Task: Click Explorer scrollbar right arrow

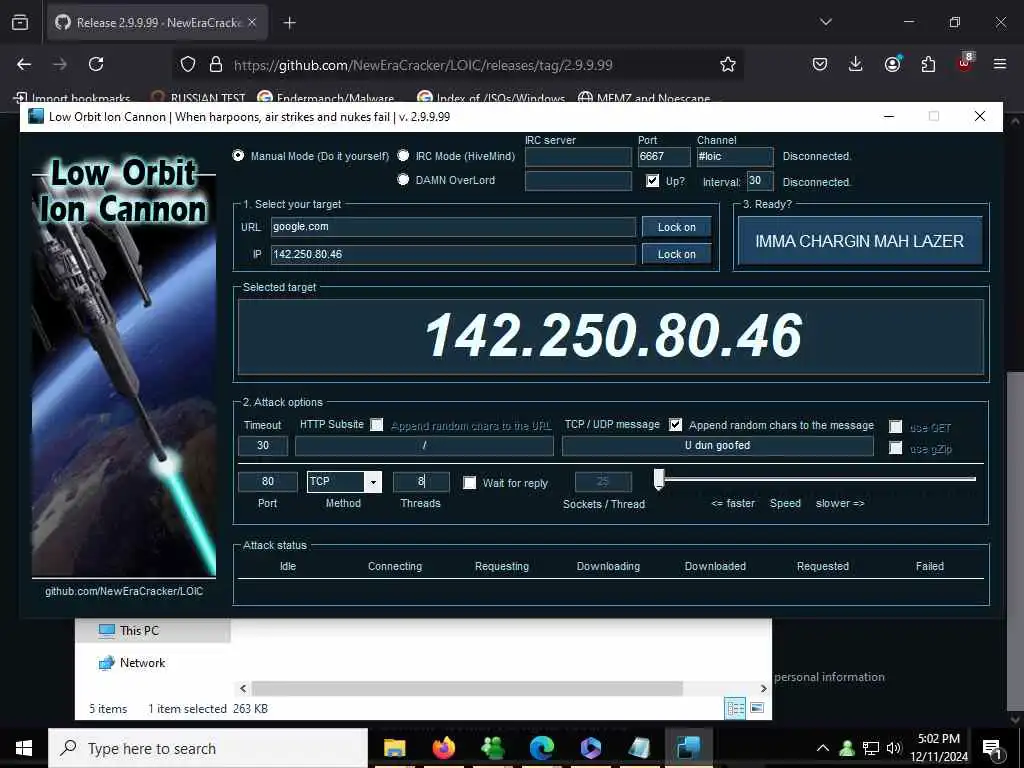Action: pyautogui.click(x=763, y=688)
